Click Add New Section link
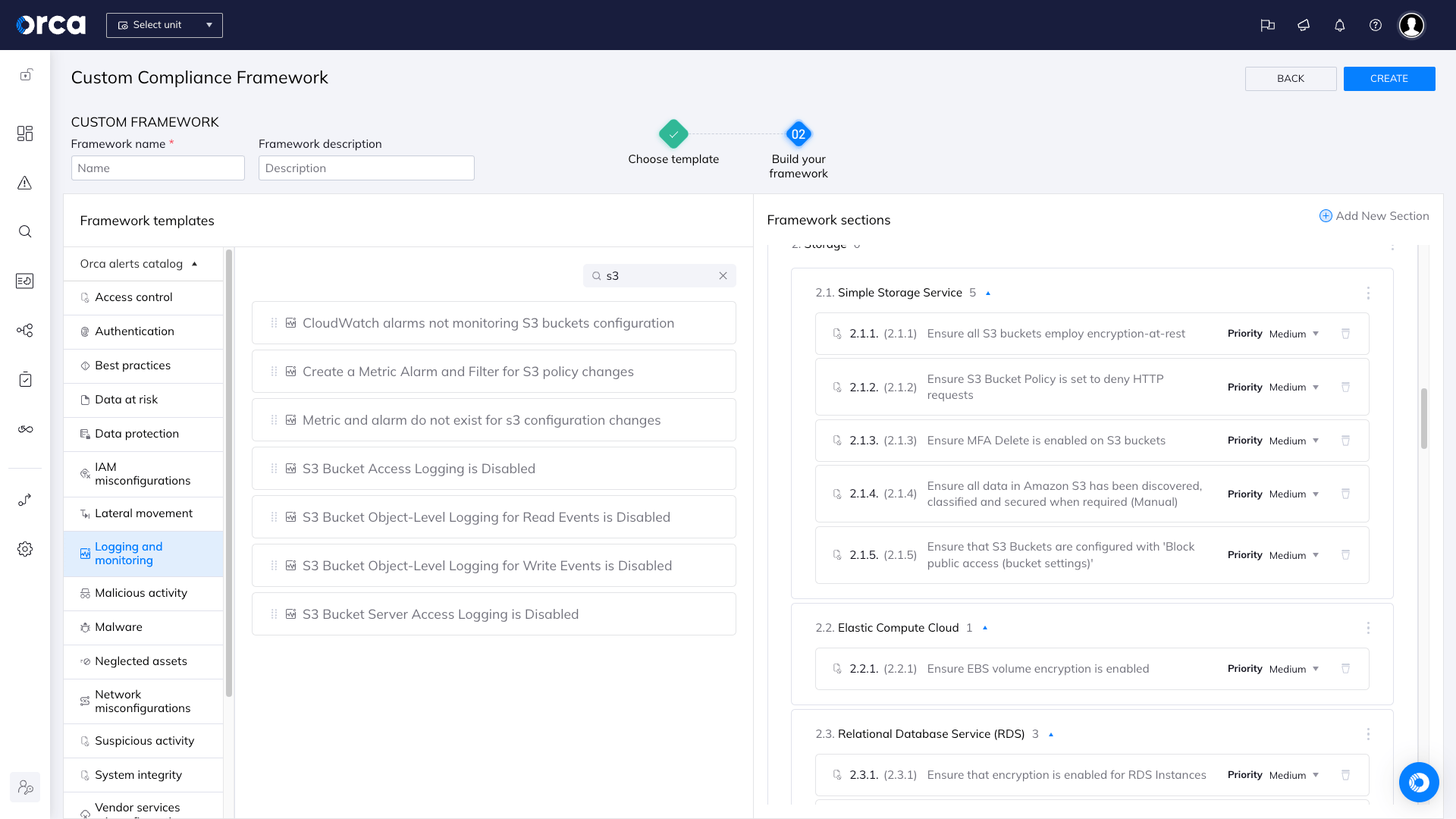Viewport: 1456px width, 819px height. pos(1374,216)
